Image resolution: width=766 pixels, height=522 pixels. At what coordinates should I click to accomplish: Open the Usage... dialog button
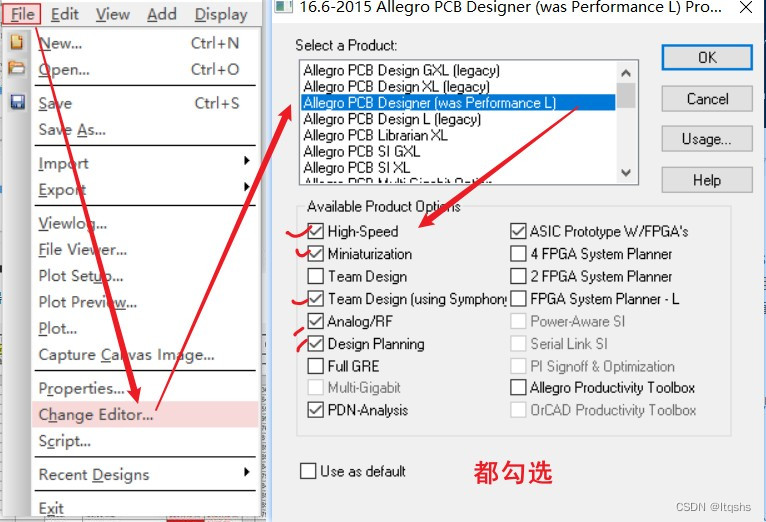(707, 139)
